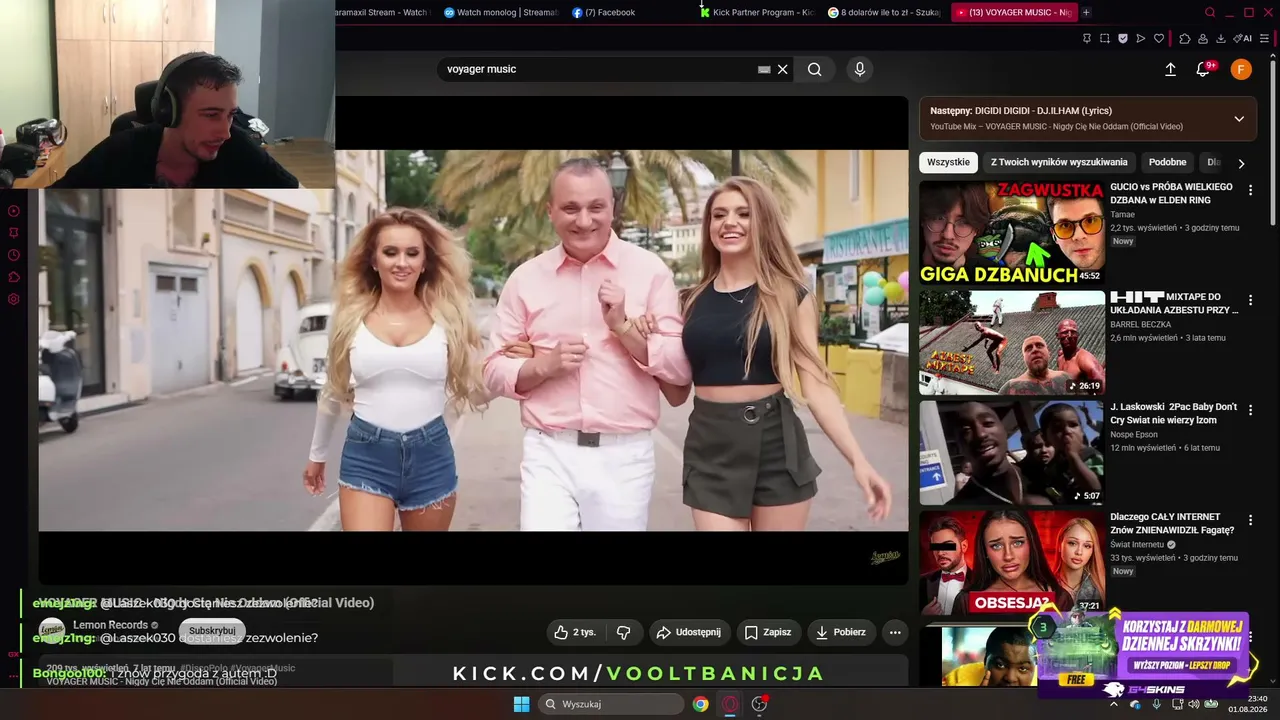The width and height of the screenshot is (1280, 720).
Task: Open the browser AI assistant button
Action: pyautogui.click(x=1243, y=38)
